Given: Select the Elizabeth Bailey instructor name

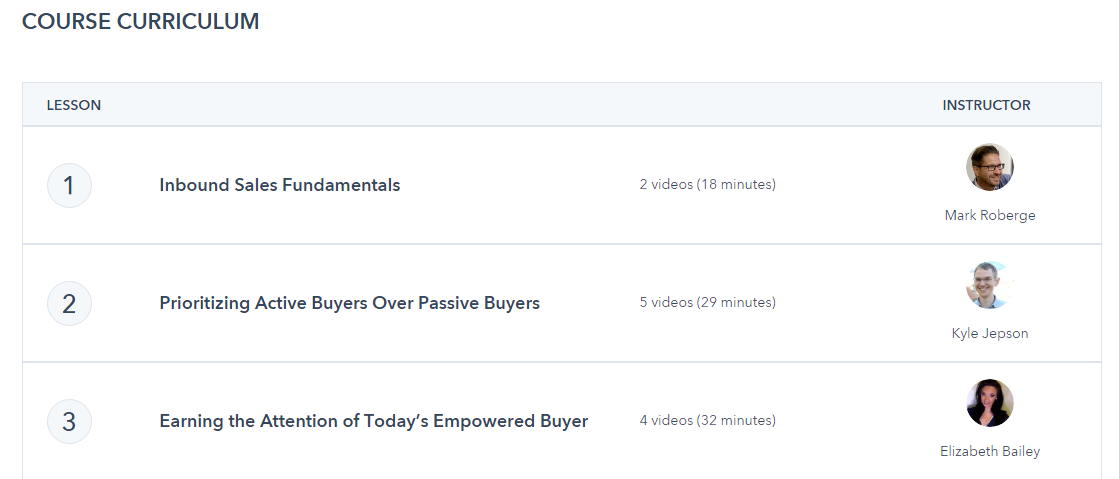Looking at the screenshot, I should 989,451.
